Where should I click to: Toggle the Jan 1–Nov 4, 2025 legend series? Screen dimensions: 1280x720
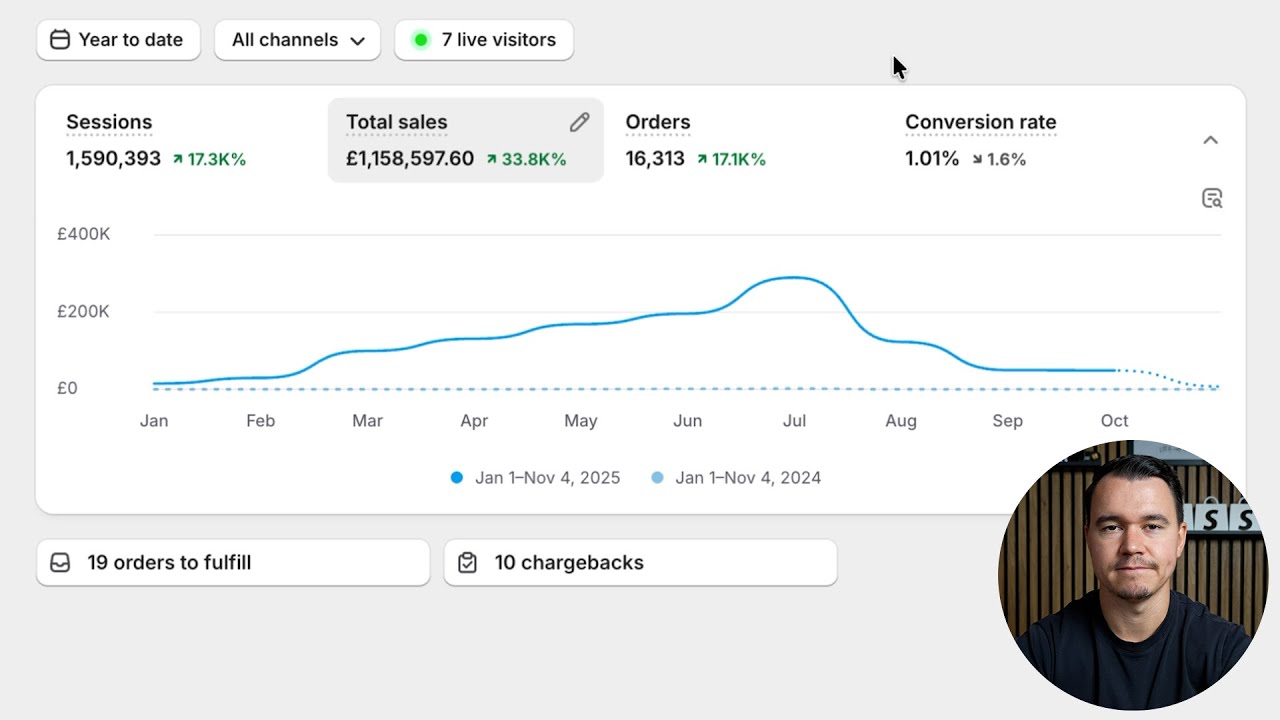tap(535, 478)
